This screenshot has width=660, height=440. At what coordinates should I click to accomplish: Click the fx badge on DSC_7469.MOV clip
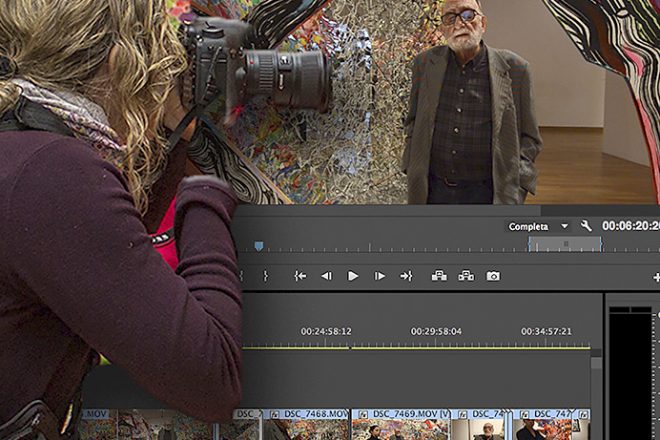point(363,415)
